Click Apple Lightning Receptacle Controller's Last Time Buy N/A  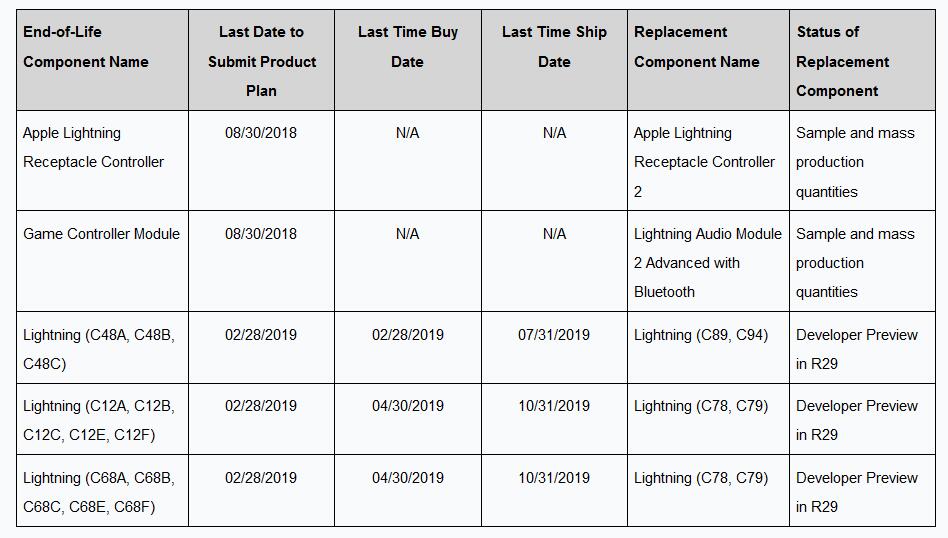[x=407, y=133]
